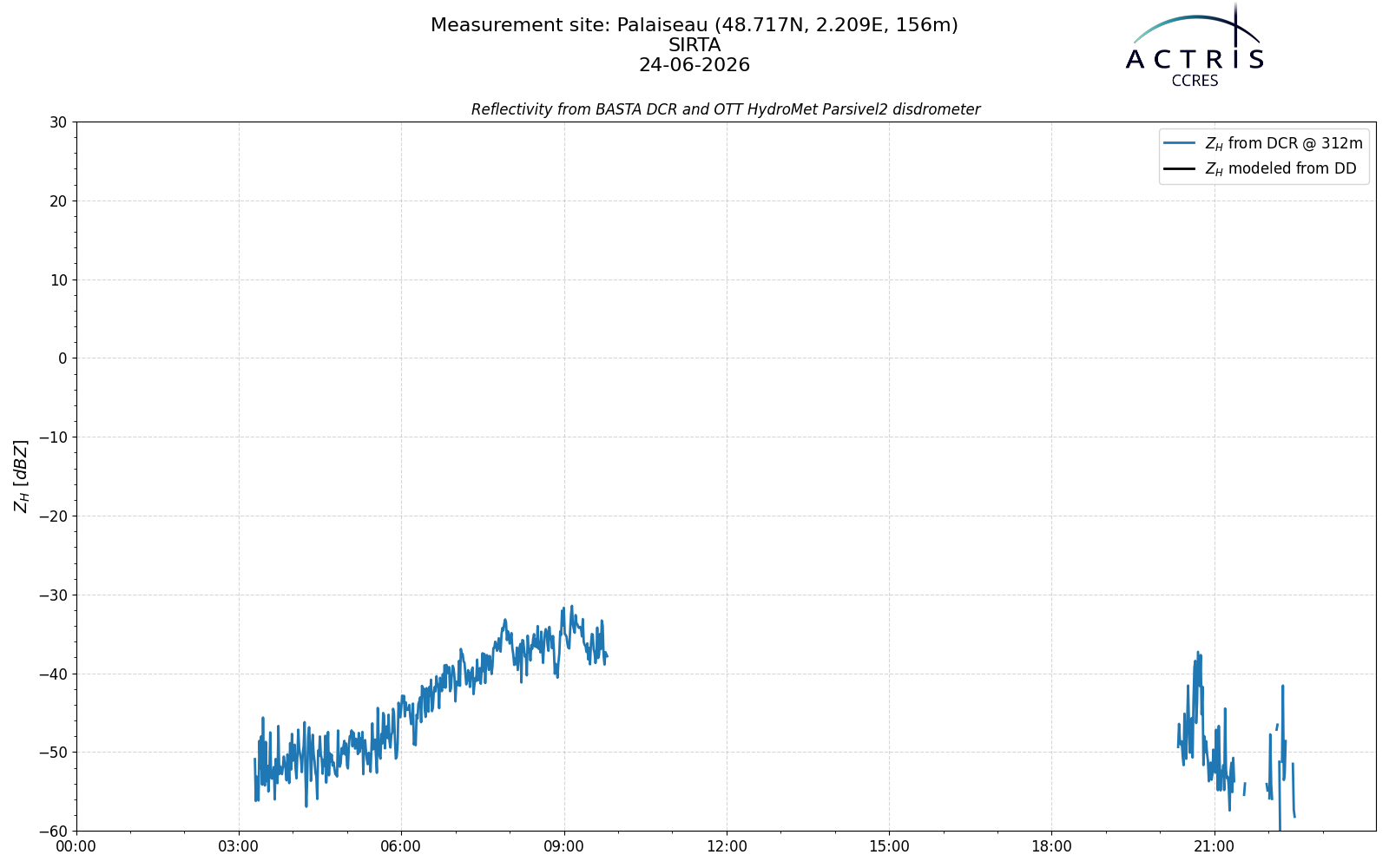This screenshot has height=868, width=1389.
Task: Click the date 24-06-2026
Action: tap(694, 65)
